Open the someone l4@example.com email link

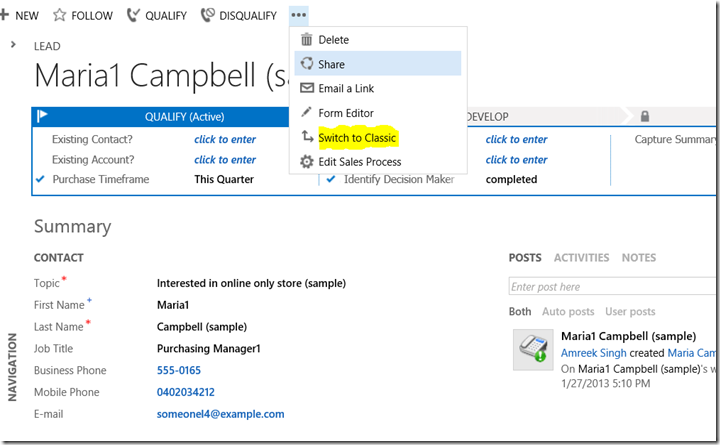click(x=220, y=414)
